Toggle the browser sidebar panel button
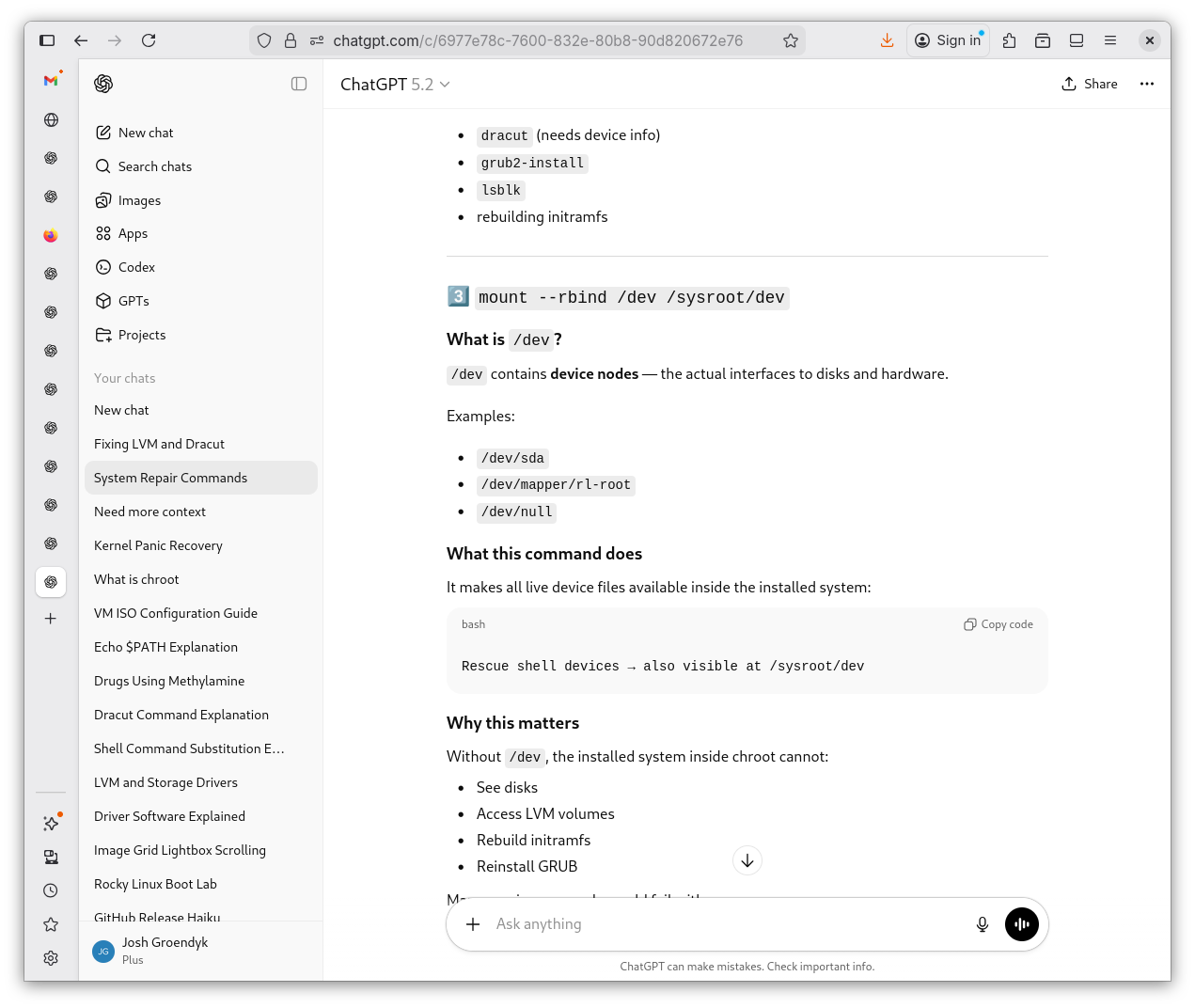The width and height of the screenshot is (1195, 1008). coord(47,40)
